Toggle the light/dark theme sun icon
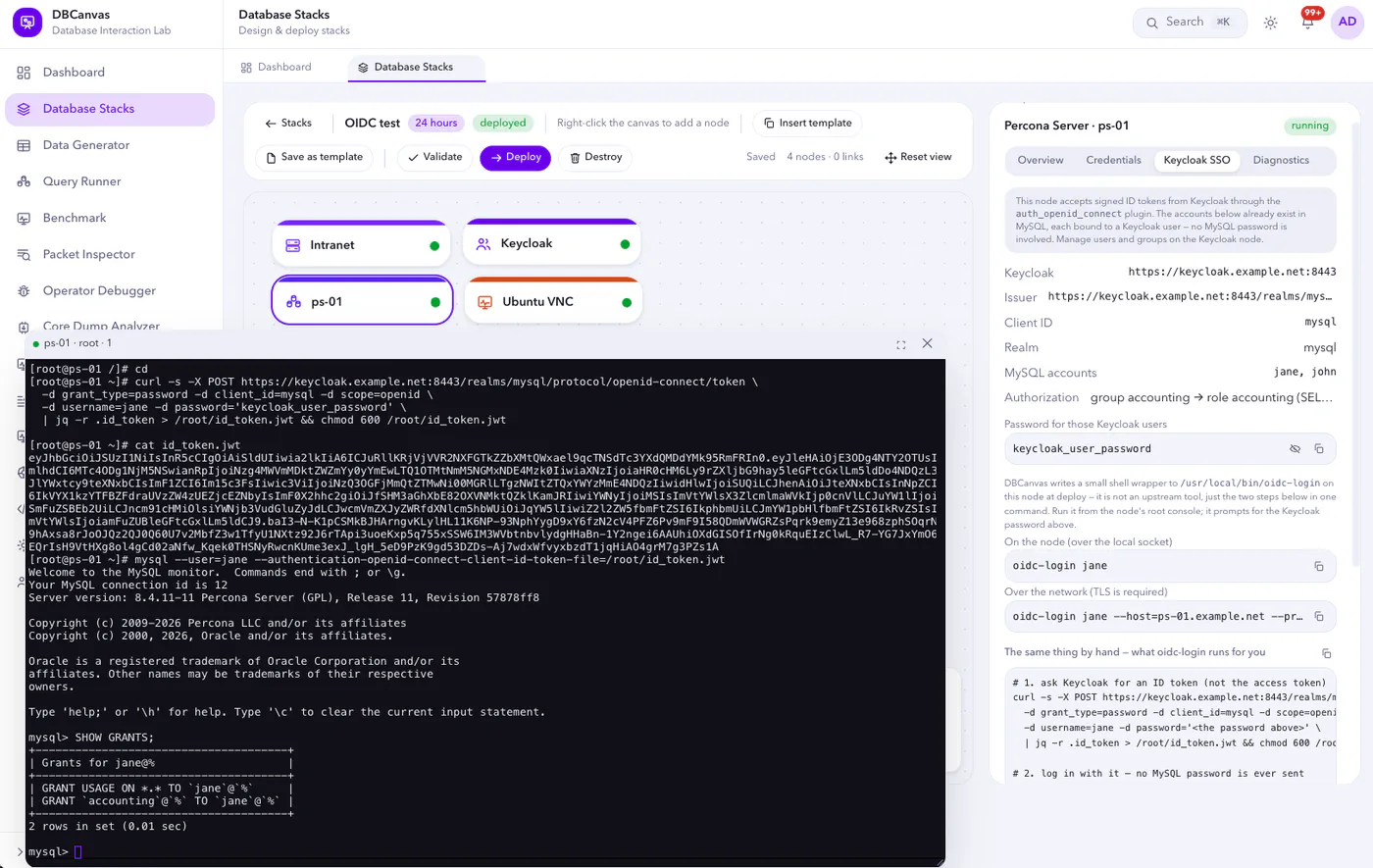 1270,23
